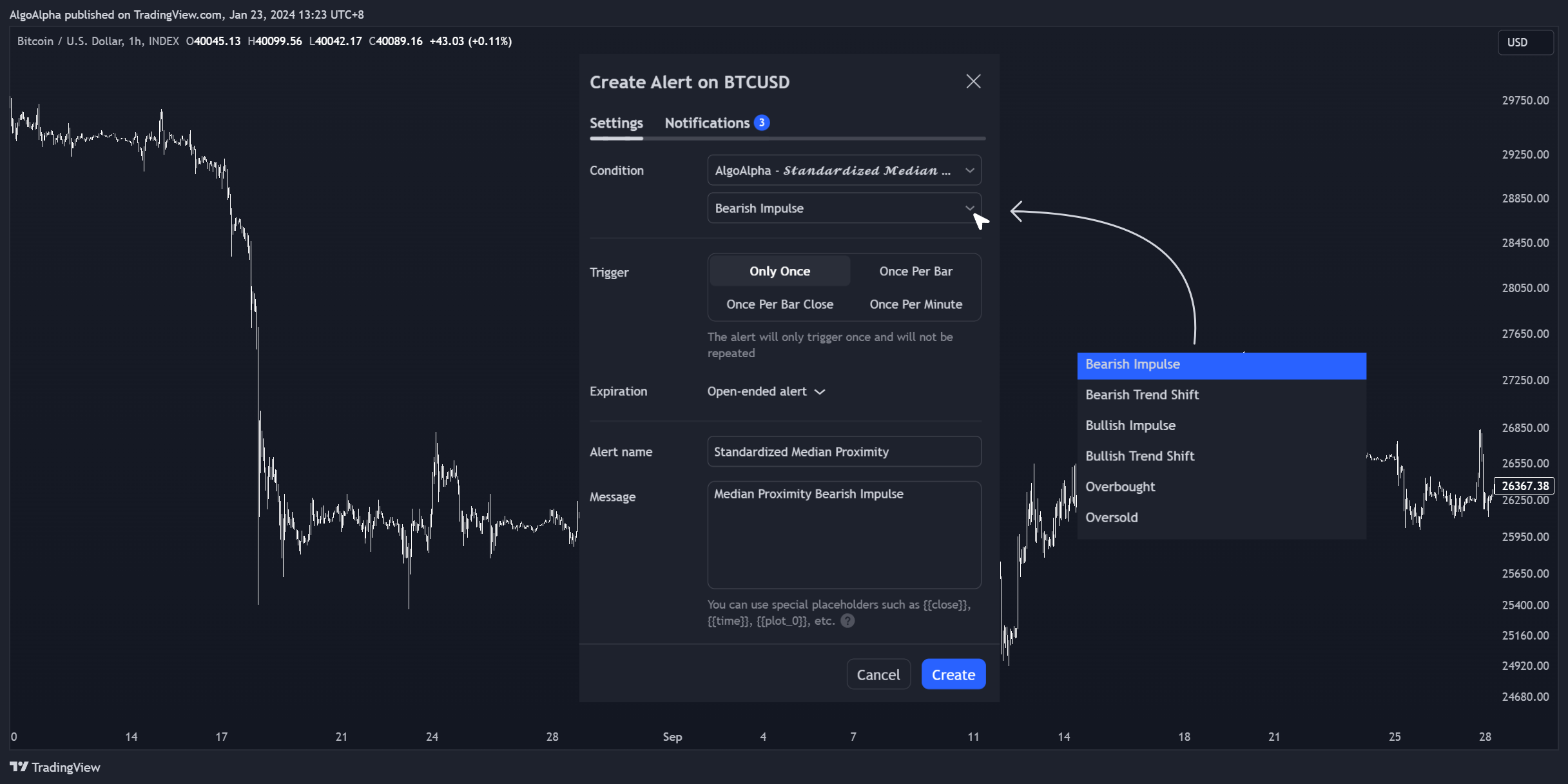This screenshot has height=784, width=1568.
Task: Open the USD currency selector
Action: (1525, 42)
